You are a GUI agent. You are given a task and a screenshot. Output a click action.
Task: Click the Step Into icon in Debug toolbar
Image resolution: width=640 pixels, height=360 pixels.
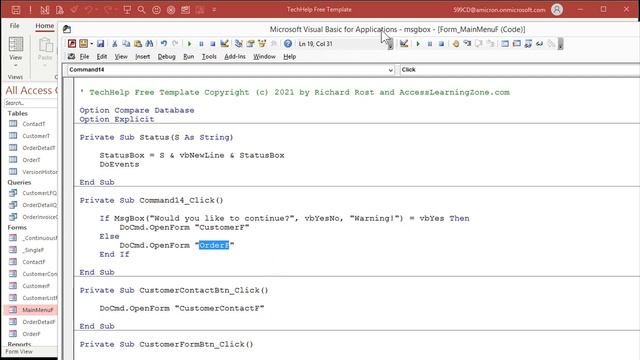(467, 44)
